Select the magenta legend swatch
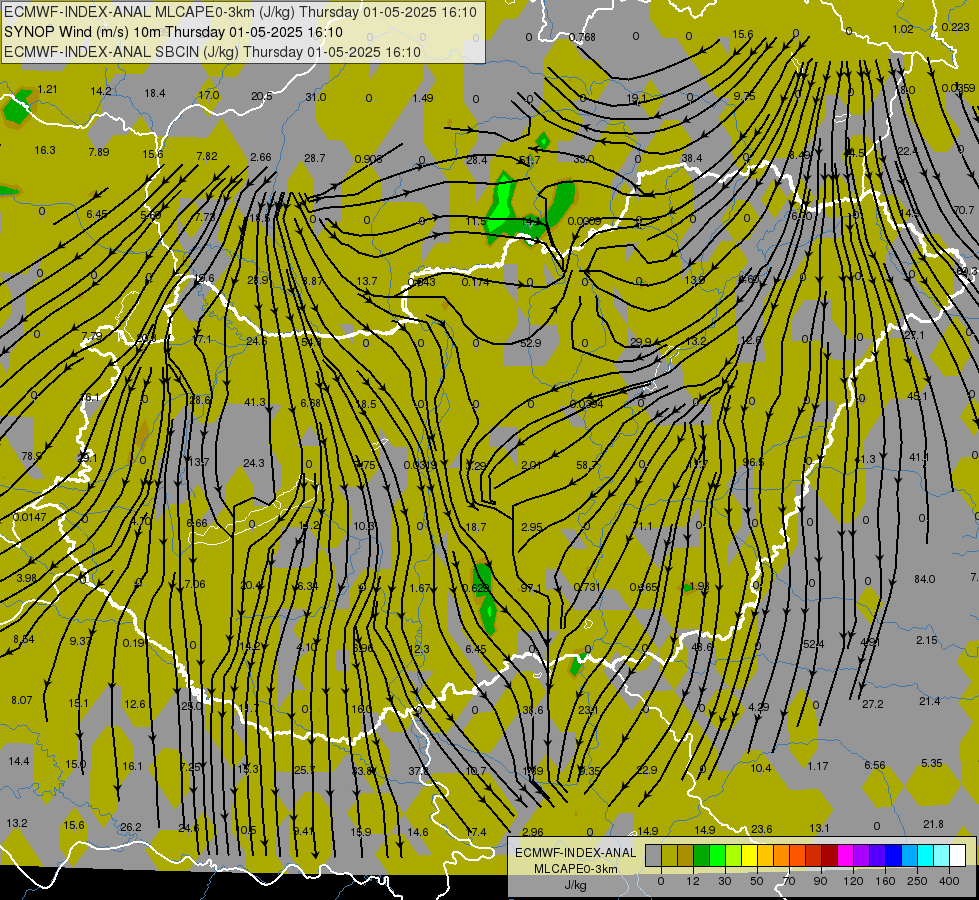This screenshot has height=900, width=979. [845, 856]
